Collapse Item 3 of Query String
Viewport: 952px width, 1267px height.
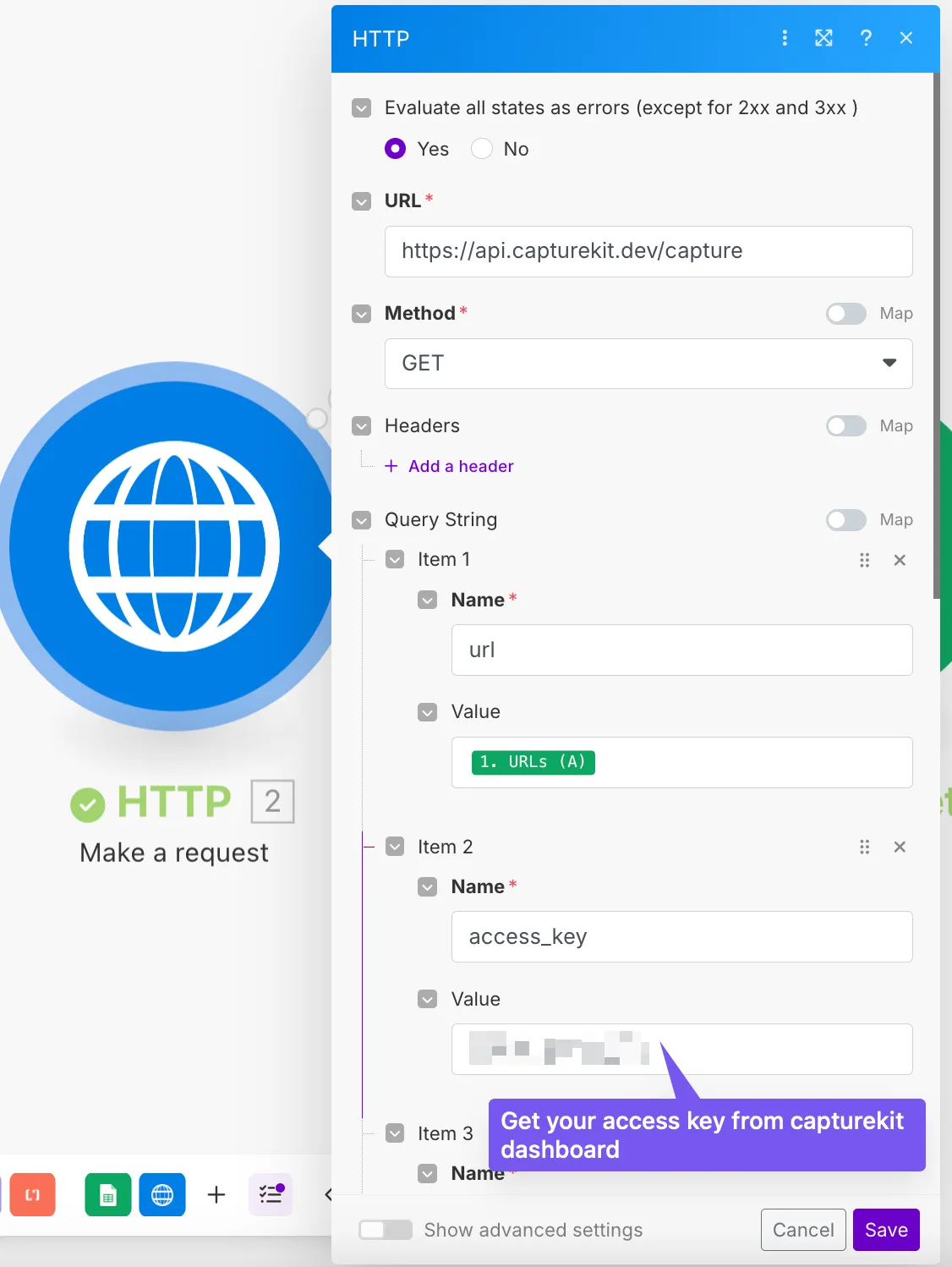(395, 1133)
